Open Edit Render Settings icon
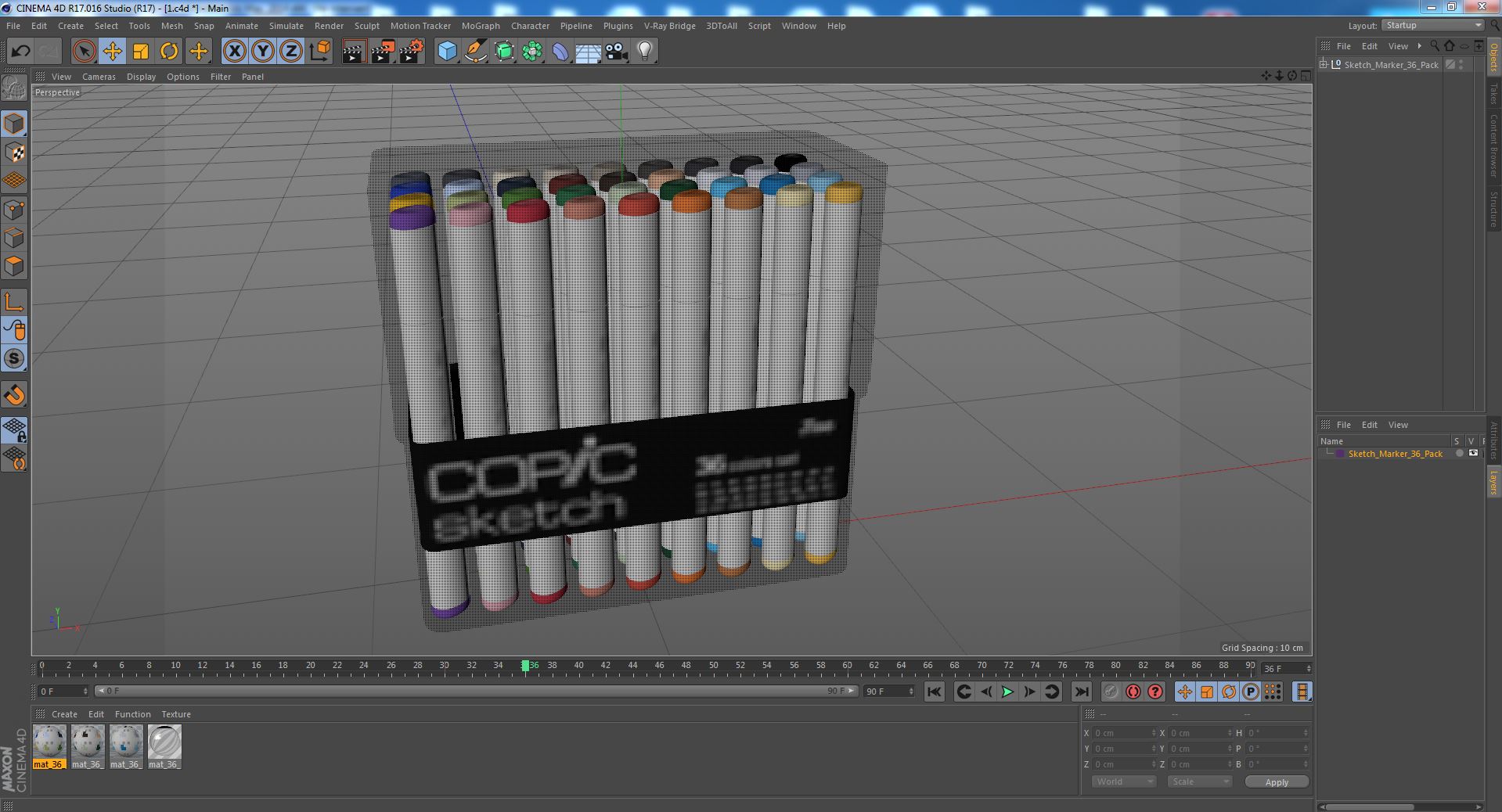The width and height of the screenshot is (1502, 812). [412, 52]
